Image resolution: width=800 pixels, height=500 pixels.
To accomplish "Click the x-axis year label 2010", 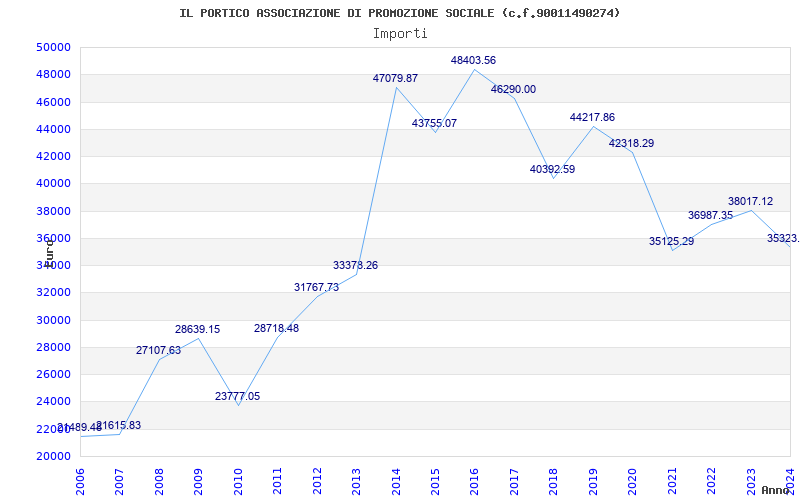I will click(238, 482).
